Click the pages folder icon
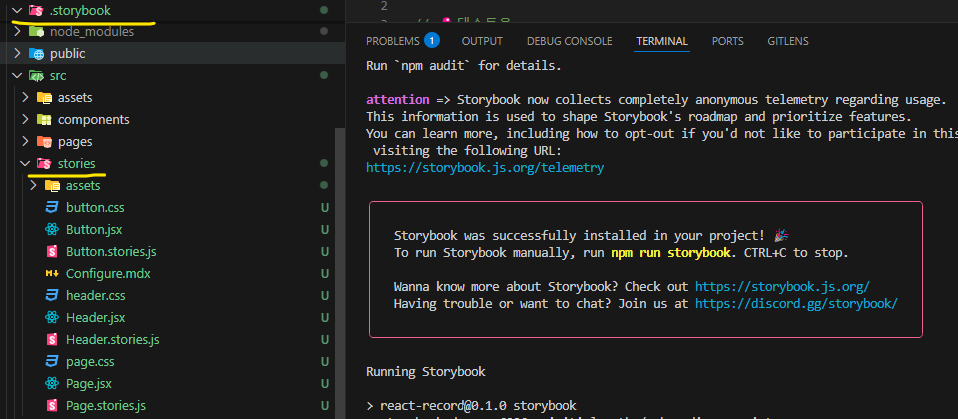The height and width of the screenshot is (419, 958). 44,142
